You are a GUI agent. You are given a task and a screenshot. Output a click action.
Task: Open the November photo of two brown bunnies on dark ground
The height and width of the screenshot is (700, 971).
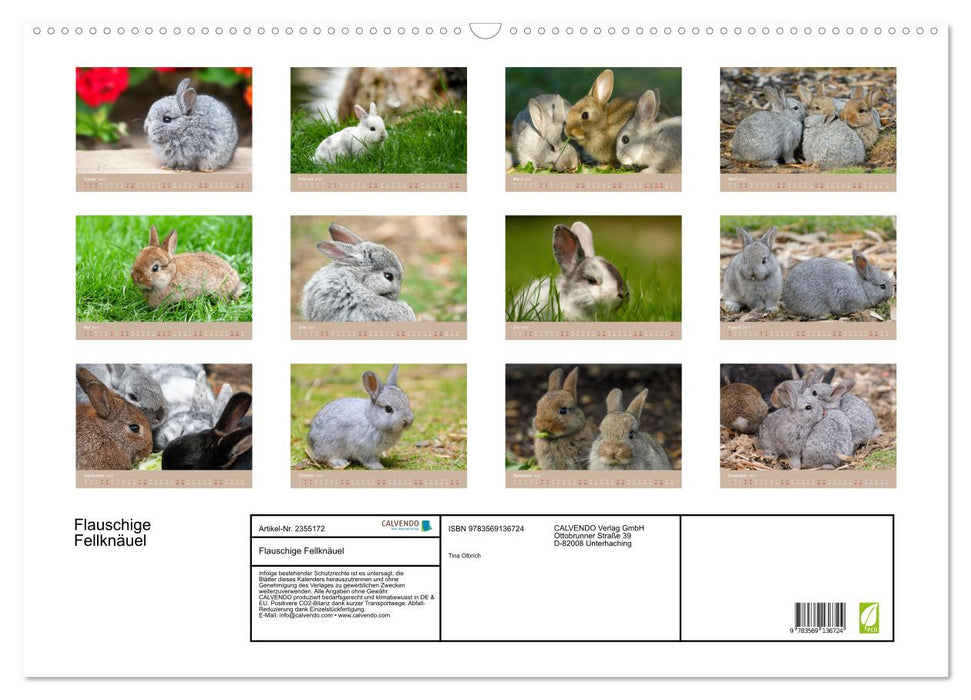pyautogui.click(x=593, y=417)
